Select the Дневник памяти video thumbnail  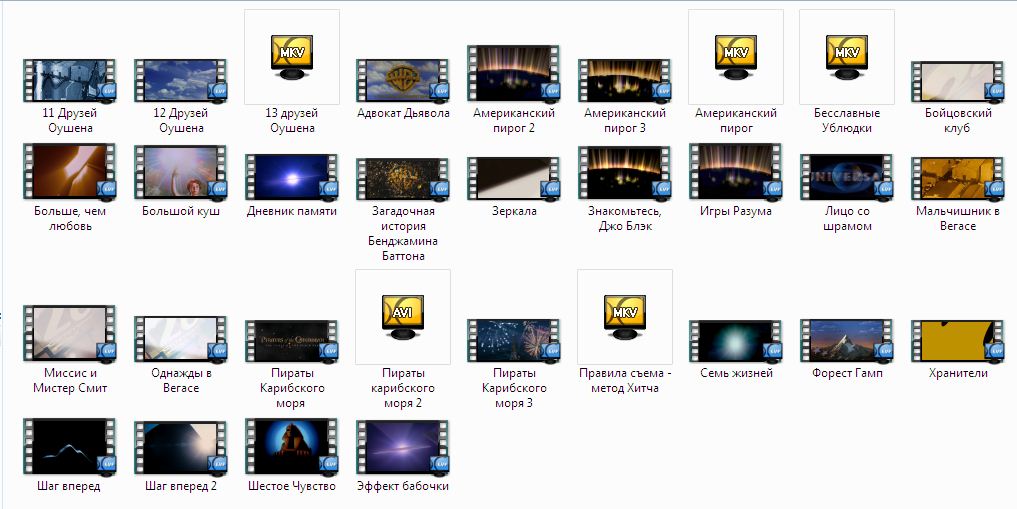292,176
